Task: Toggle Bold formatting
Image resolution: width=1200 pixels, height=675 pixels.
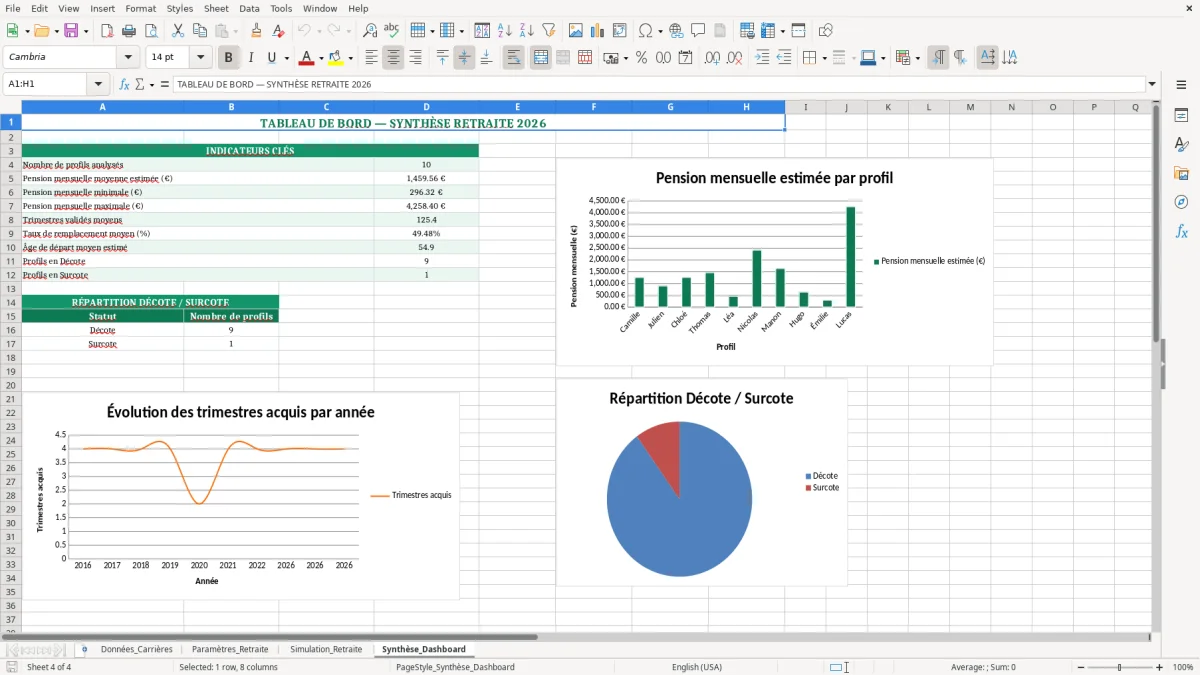Action: point(229,58)
